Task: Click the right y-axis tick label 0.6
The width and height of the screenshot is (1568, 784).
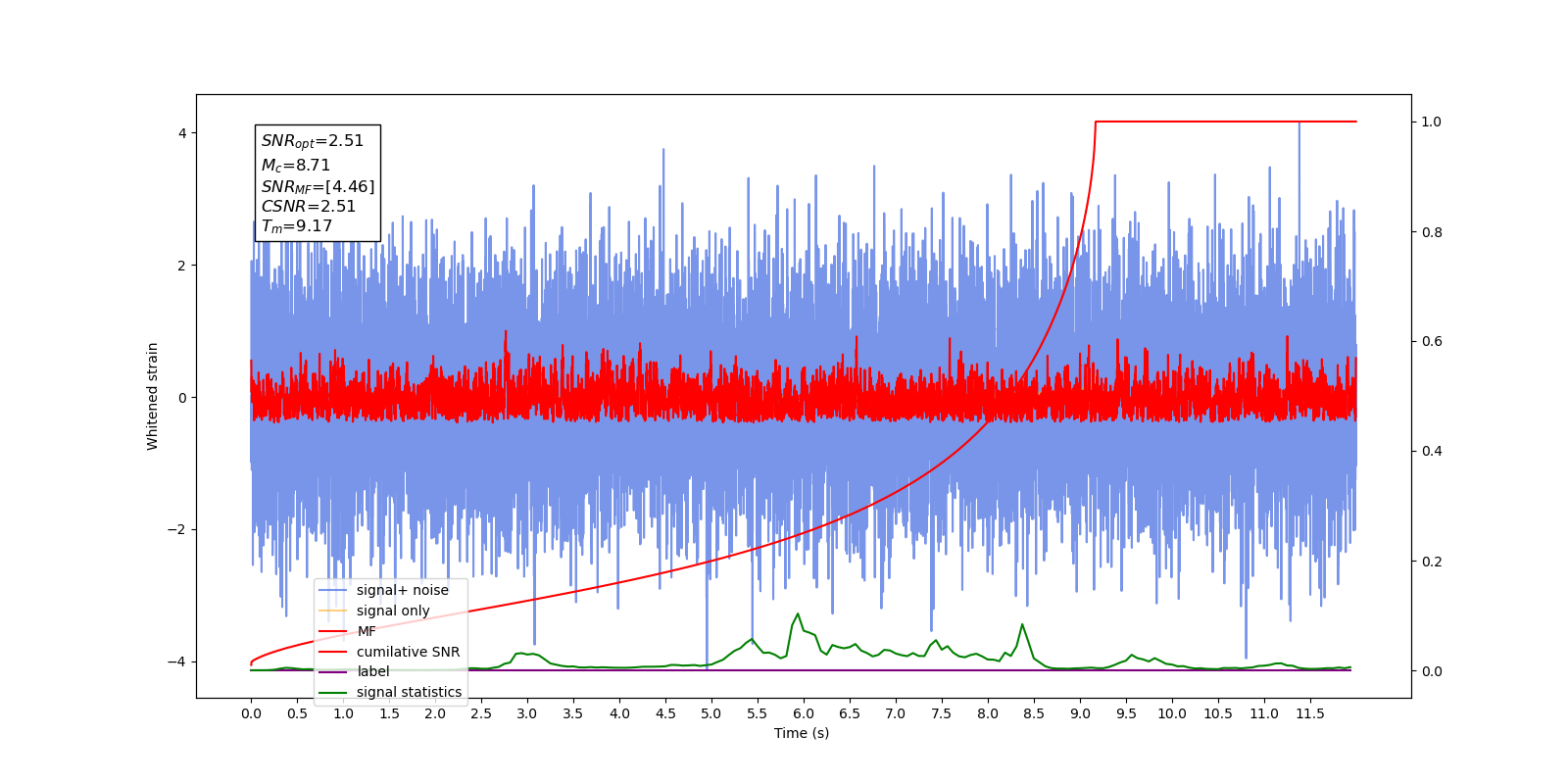Action: pos(1432,341)
